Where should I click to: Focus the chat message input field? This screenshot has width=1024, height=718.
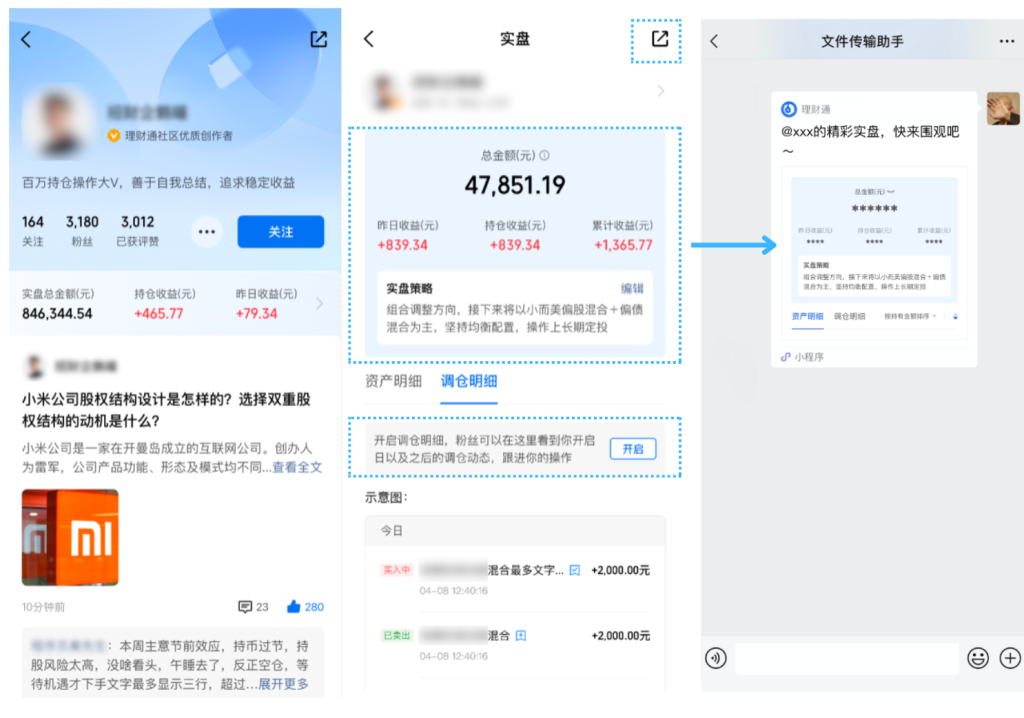pyautogui.click(x=846, y=658)
